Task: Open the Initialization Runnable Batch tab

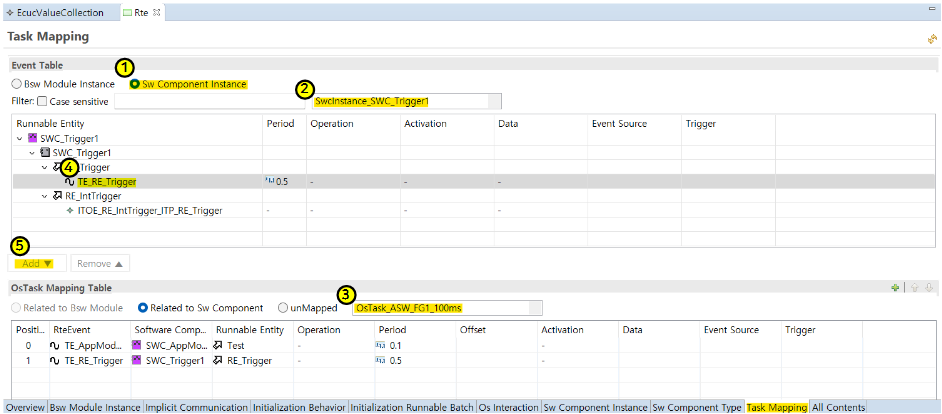Action: click(412, 407)
